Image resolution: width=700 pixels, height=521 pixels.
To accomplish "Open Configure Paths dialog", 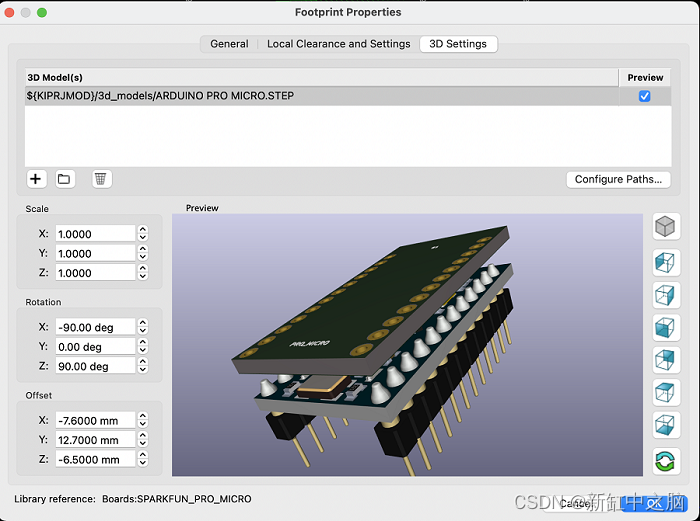I will [x=618, y=179].
